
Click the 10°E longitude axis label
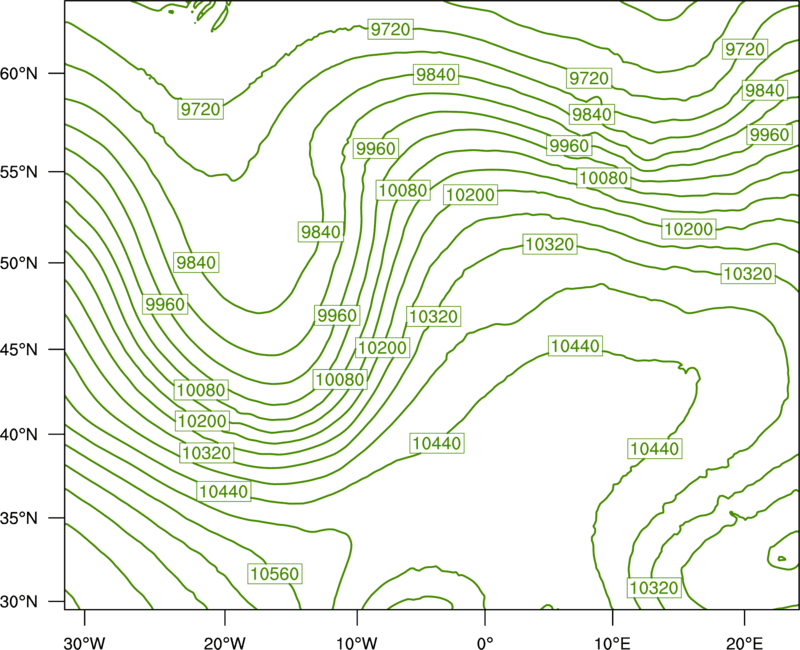click(x=612, y=643)
